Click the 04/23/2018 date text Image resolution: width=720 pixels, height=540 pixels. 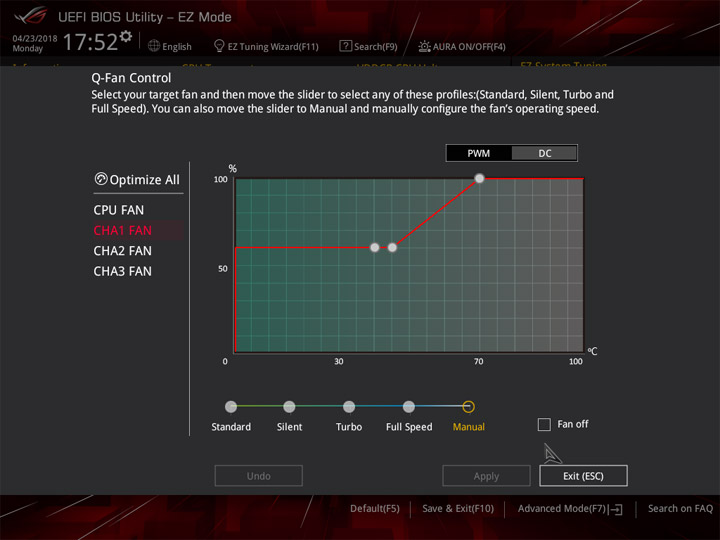point(35,39)
